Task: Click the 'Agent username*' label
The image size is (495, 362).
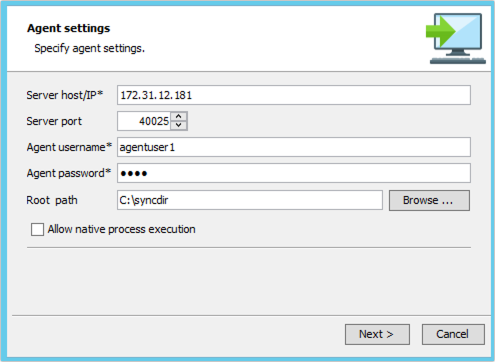Action: [x=69, y=147]
